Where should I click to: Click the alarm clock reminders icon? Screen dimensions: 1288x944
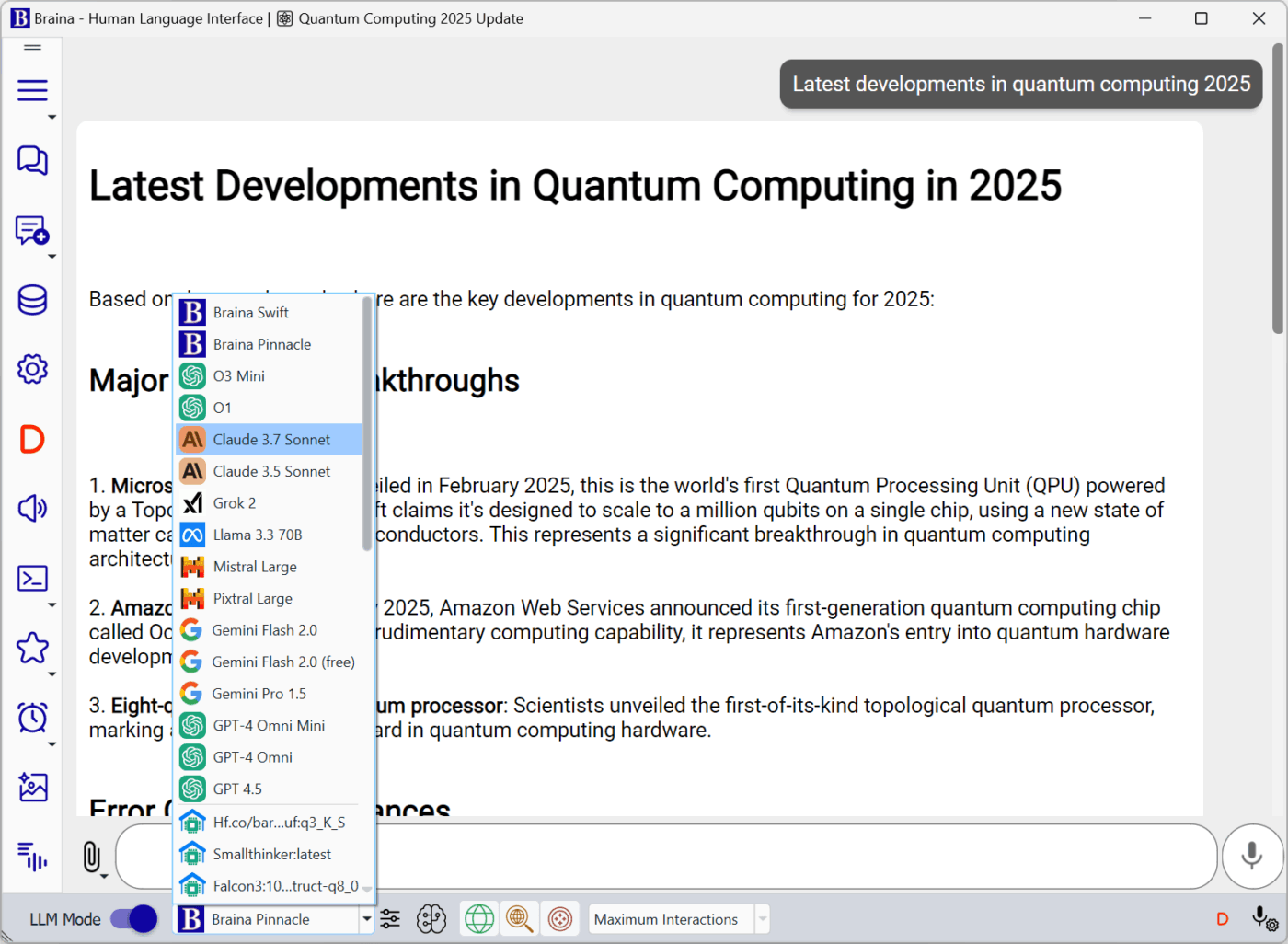click(x=32, y=717)
